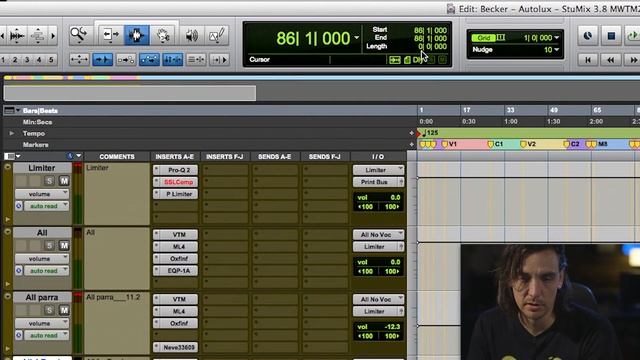Image resolution: width=640 pixels, height=360 pixels.
Task: Mute the All parra track
Action: point(64,310)
